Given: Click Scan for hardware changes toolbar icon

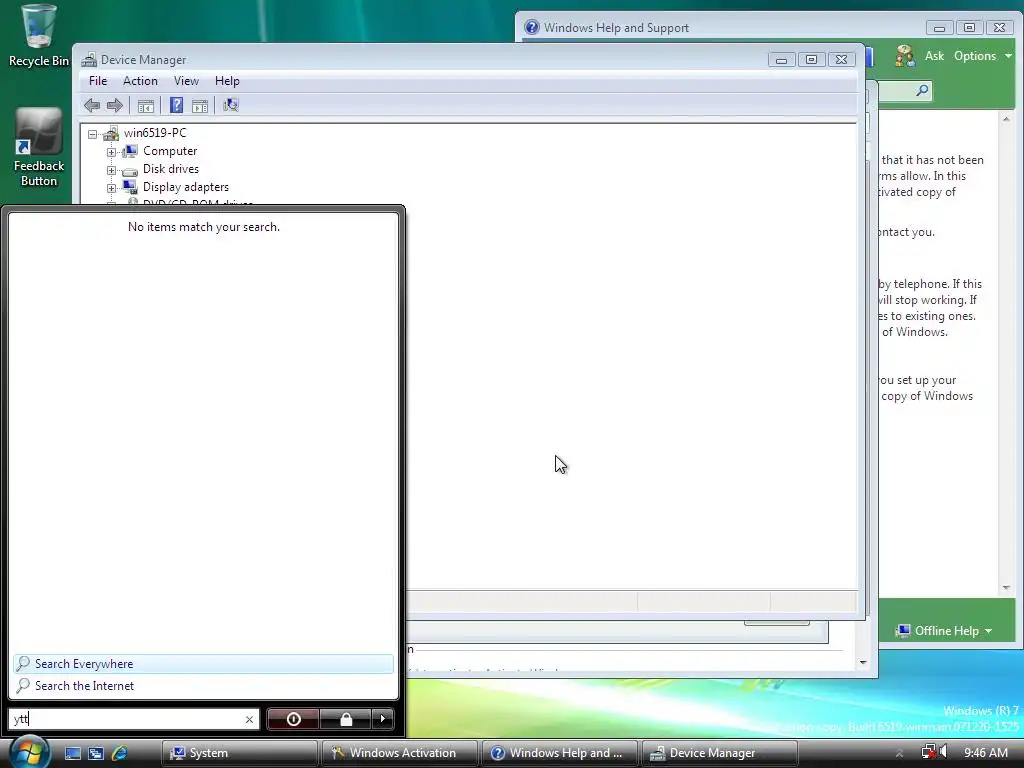Looking at the screenshot, I should (231, 105).
